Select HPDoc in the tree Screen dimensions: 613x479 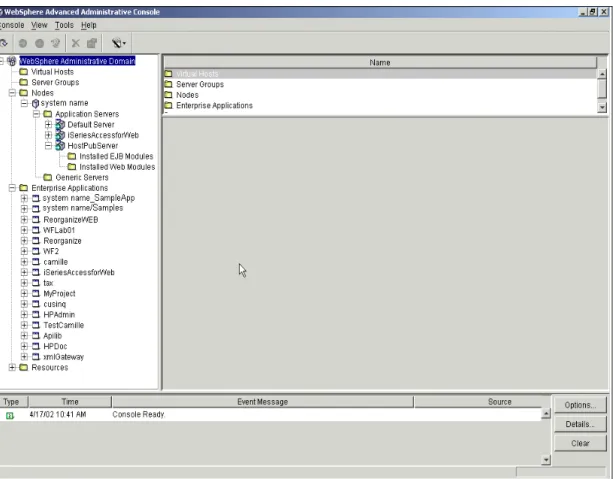coord(55,346)
